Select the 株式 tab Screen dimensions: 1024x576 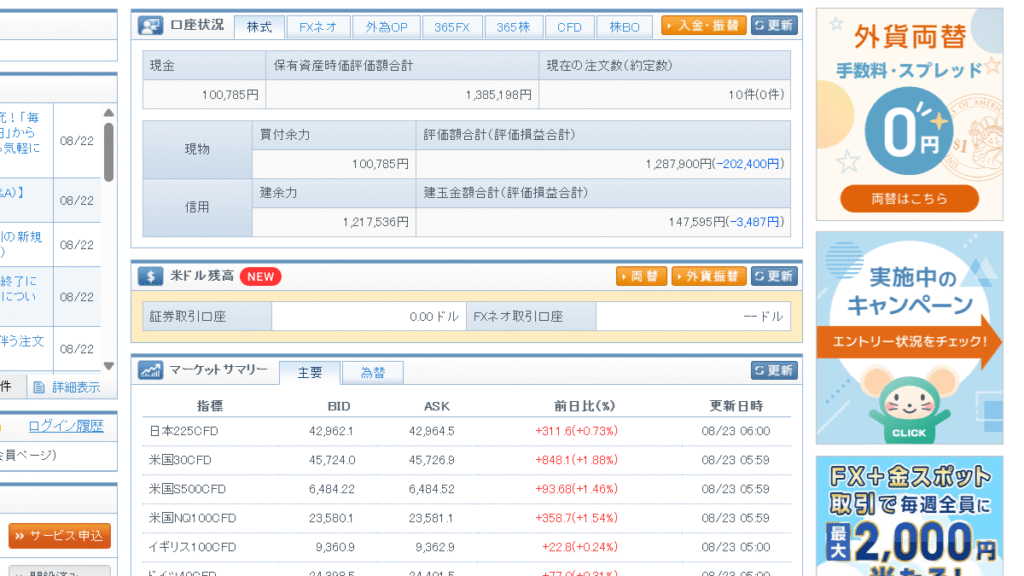(259, 27)
